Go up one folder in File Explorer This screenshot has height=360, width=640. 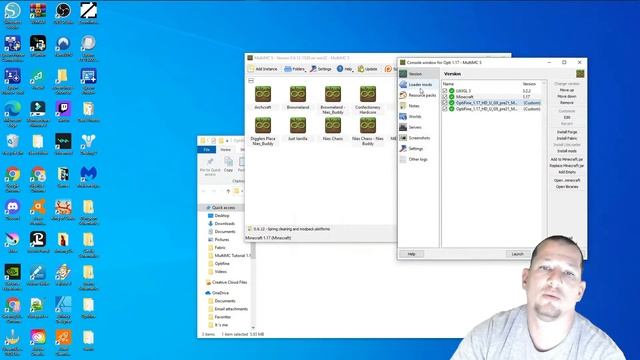tap(228, 191)
